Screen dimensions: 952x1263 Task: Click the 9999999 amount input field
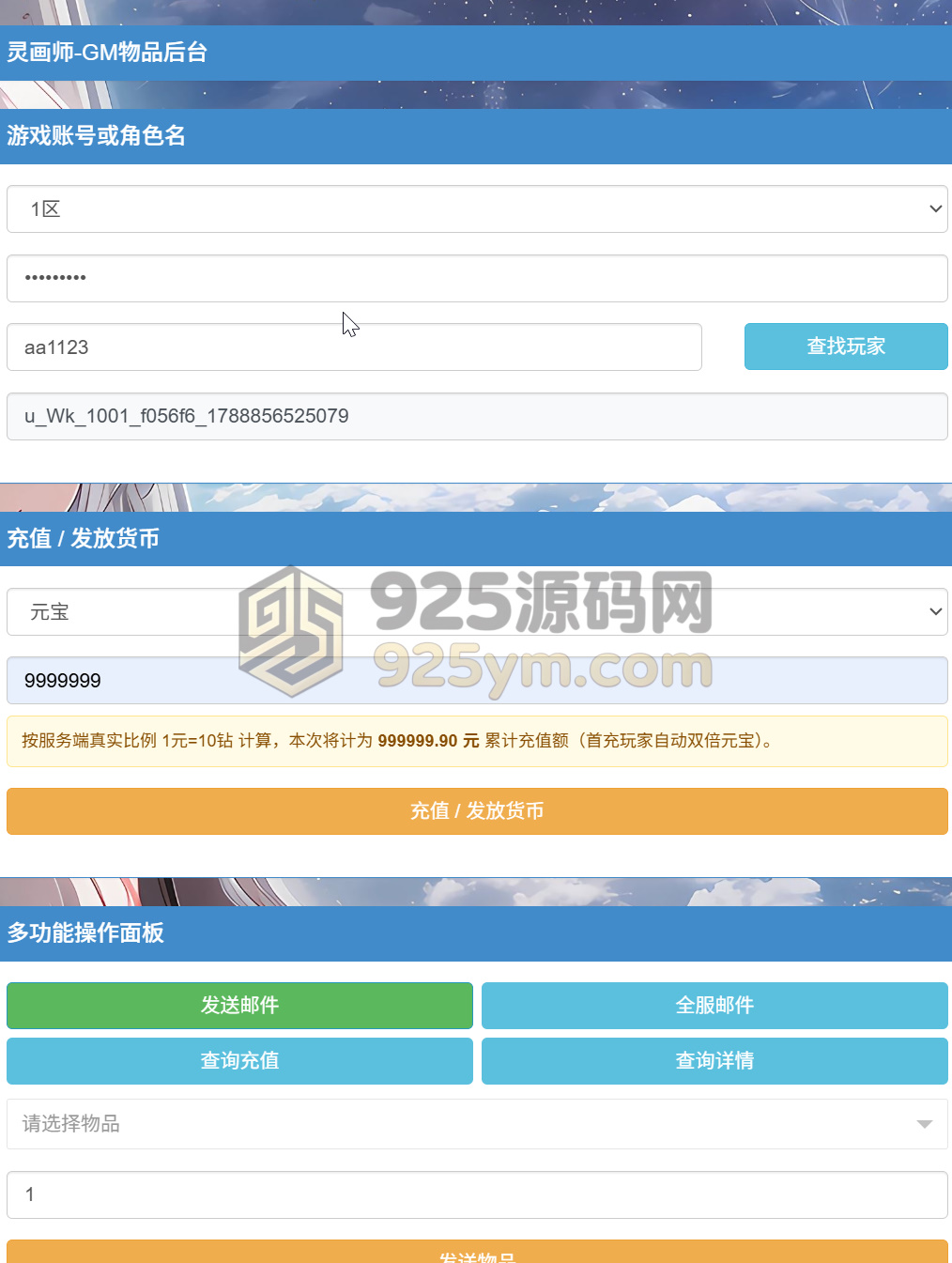[477, 680]
